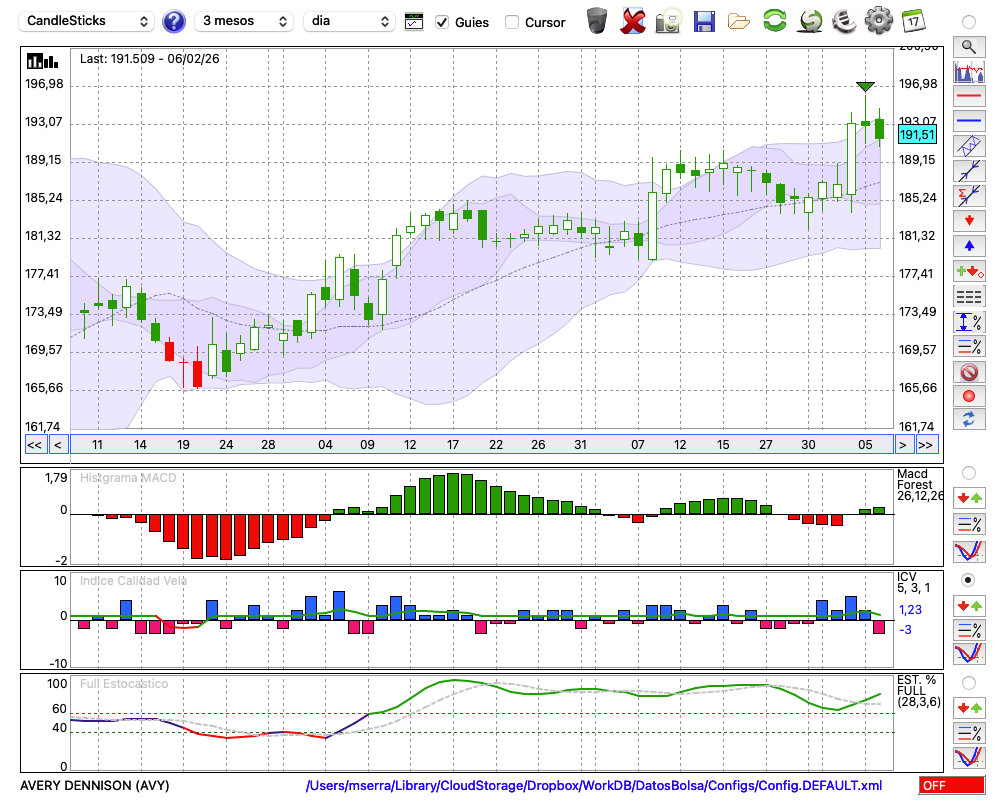Click the red horizontal line drawing tool
The height and width of the screenshot is (800, 1000).
[x=968, y=97]
